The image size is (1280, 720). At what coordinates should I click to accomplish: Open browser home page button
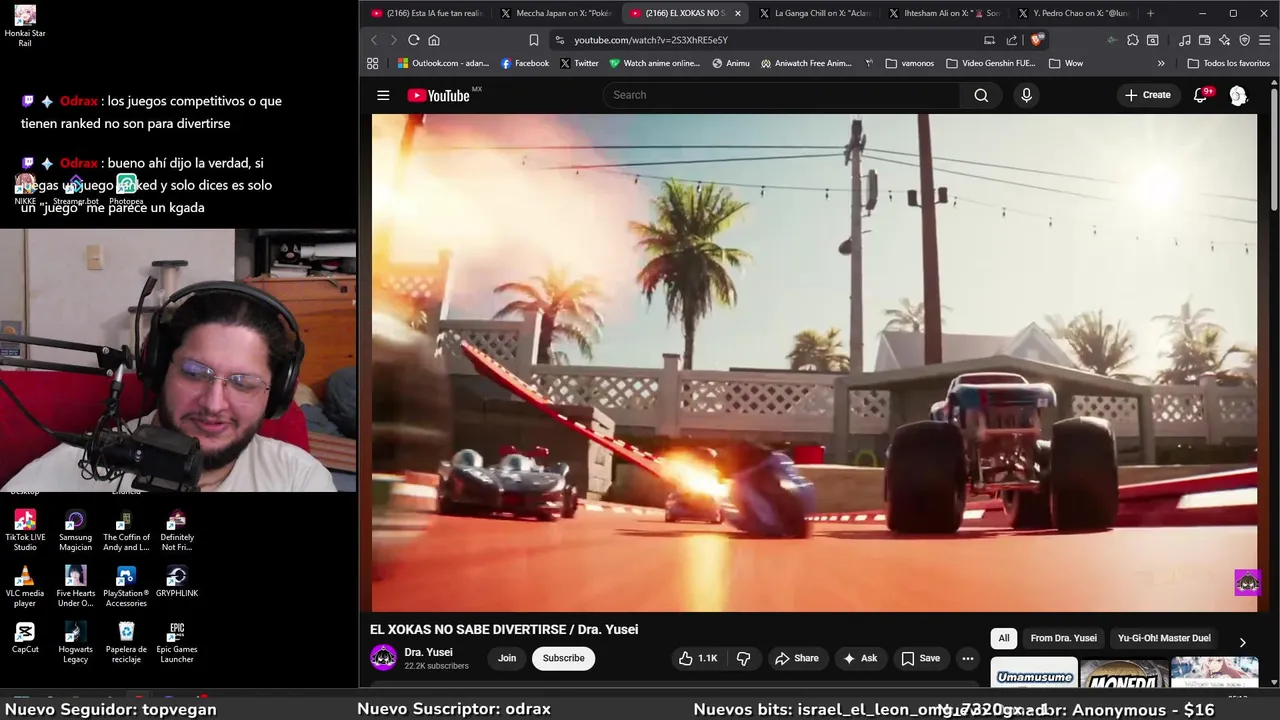[x=434, y=40]
